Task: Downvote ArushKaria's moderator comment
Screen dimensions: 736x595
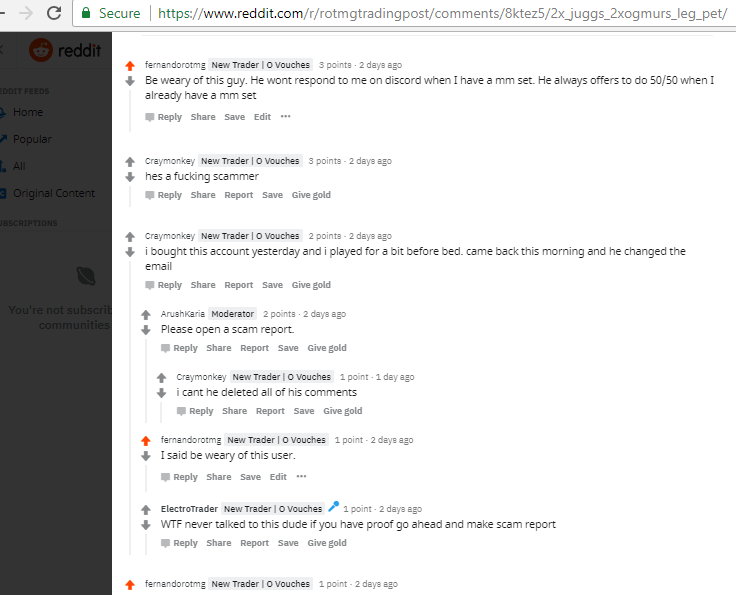Action: pos(146,330)
